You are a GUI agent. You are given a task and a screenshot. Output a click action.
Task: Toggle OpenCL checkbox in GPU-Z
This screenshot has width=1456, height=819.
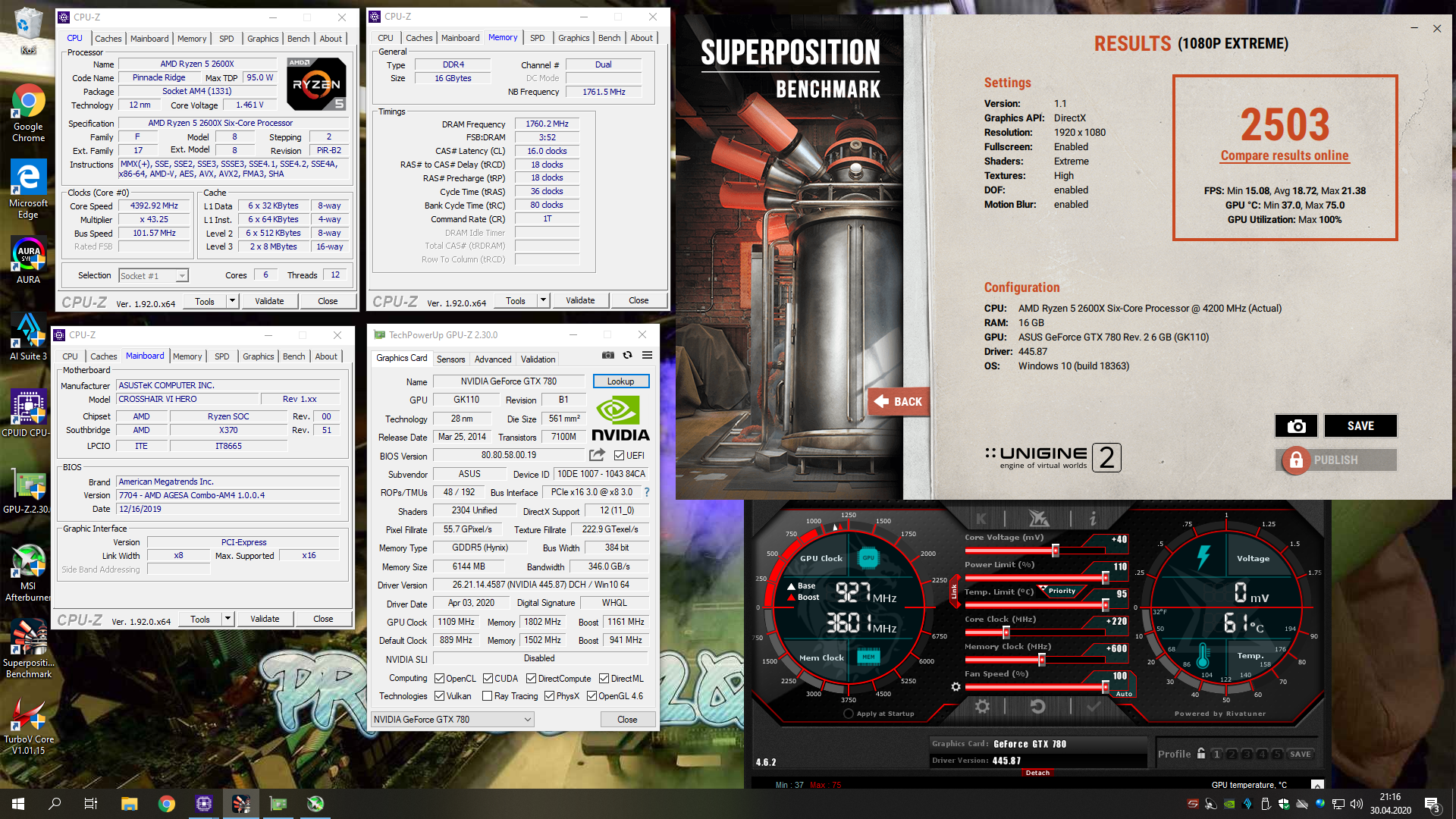click(x=439, y=679)
